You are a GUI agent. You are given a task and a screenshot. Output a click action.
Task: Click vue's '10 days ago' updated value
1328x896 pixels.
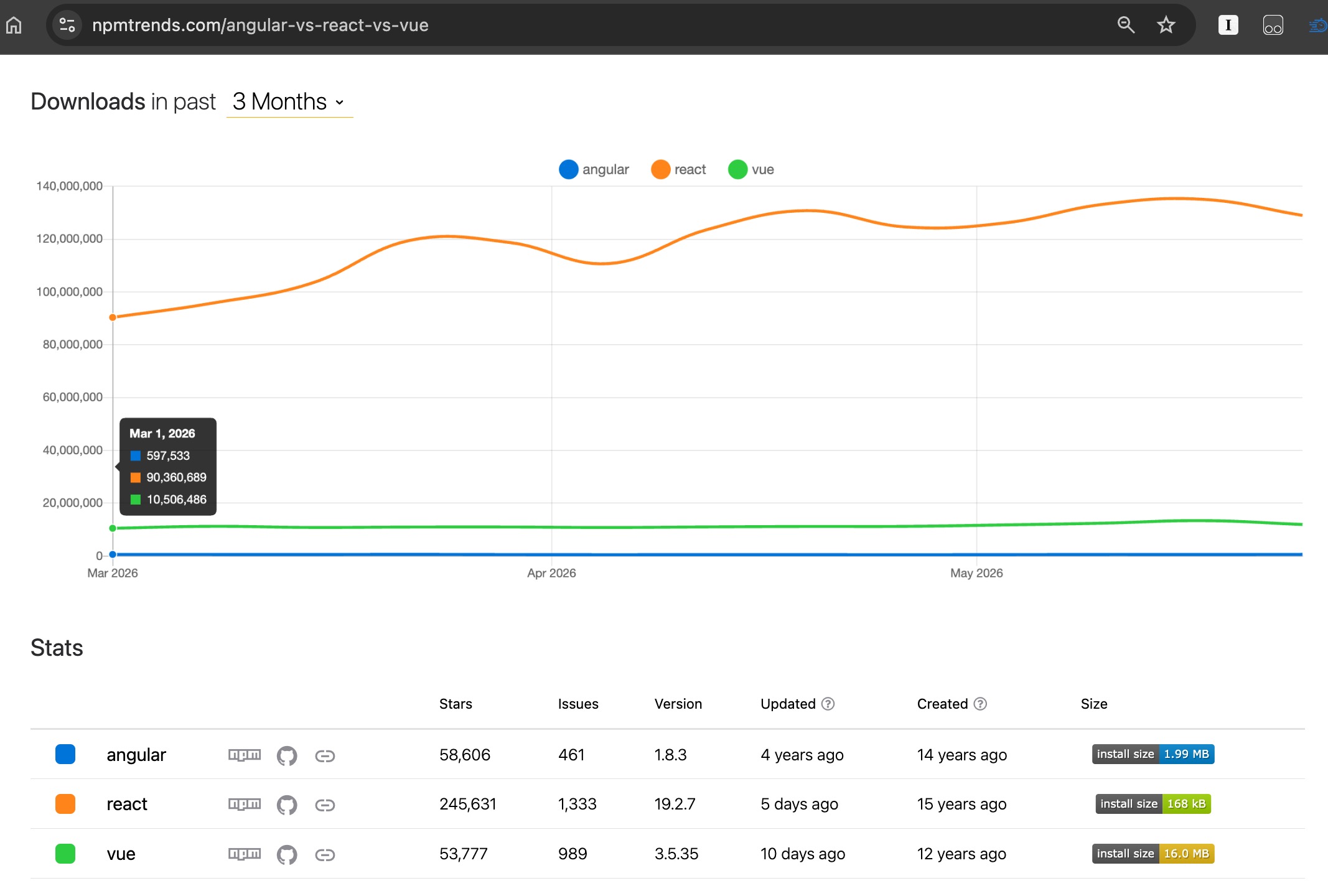pos(803,854)
